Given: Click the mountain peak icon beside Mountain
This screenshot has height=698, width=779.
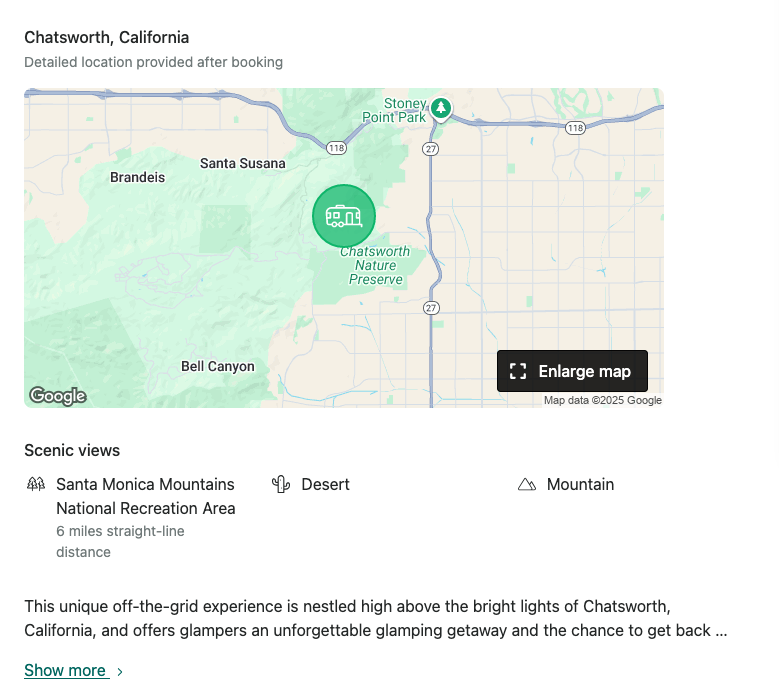Looking at the screenshot, I should point(527,485).
